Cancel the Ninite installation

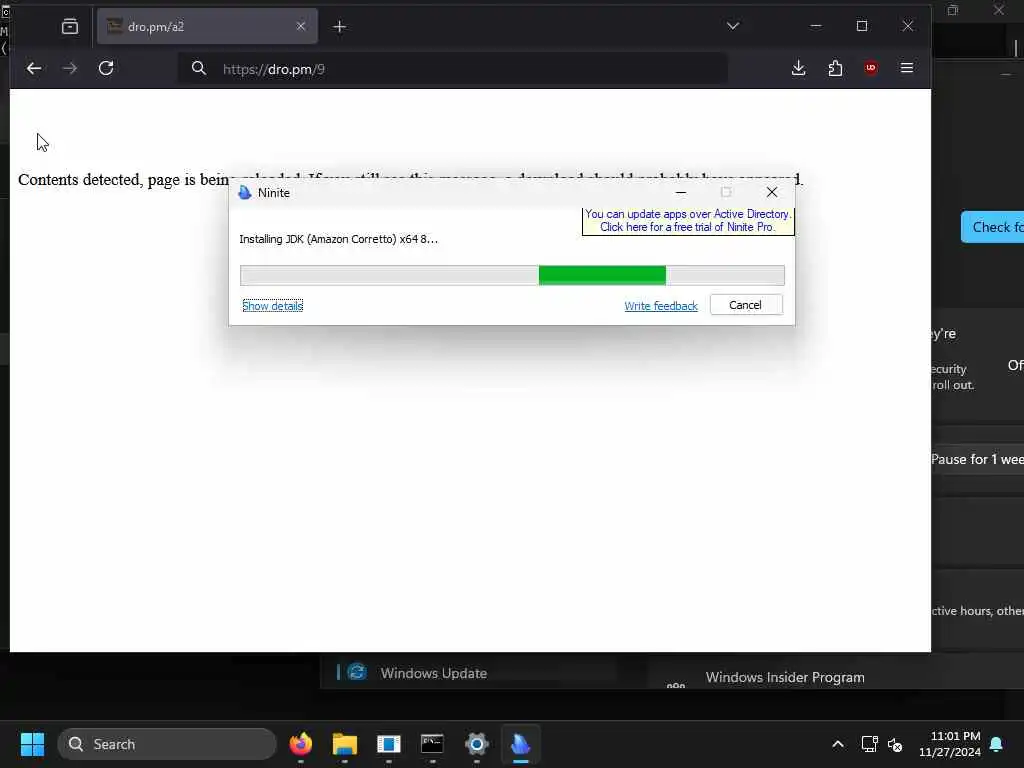pos(746,305)
